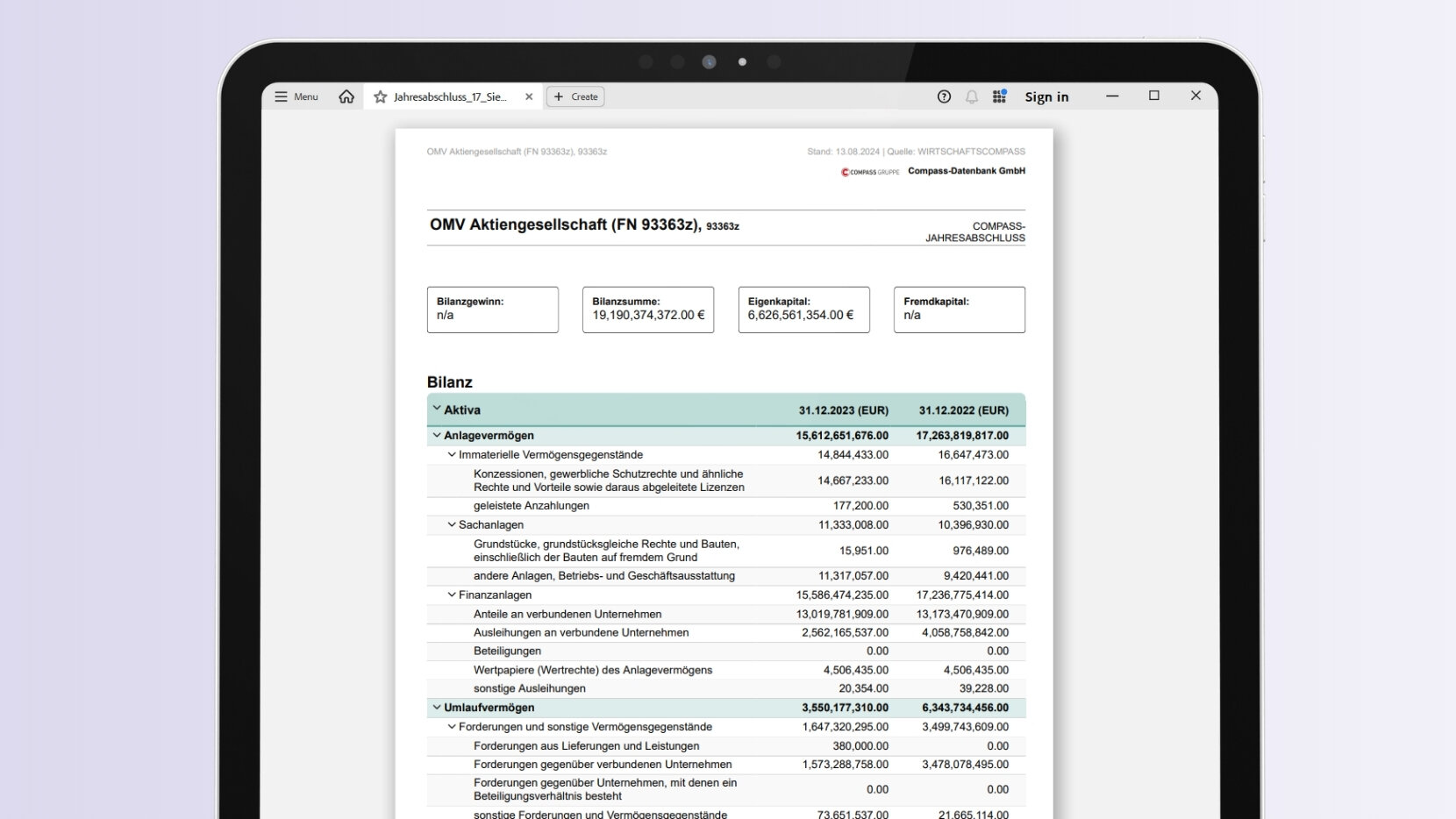This screenshot has width=1456, height=819.
Task: Collapse the Finanzanlagen chevron
Action: 452,595
